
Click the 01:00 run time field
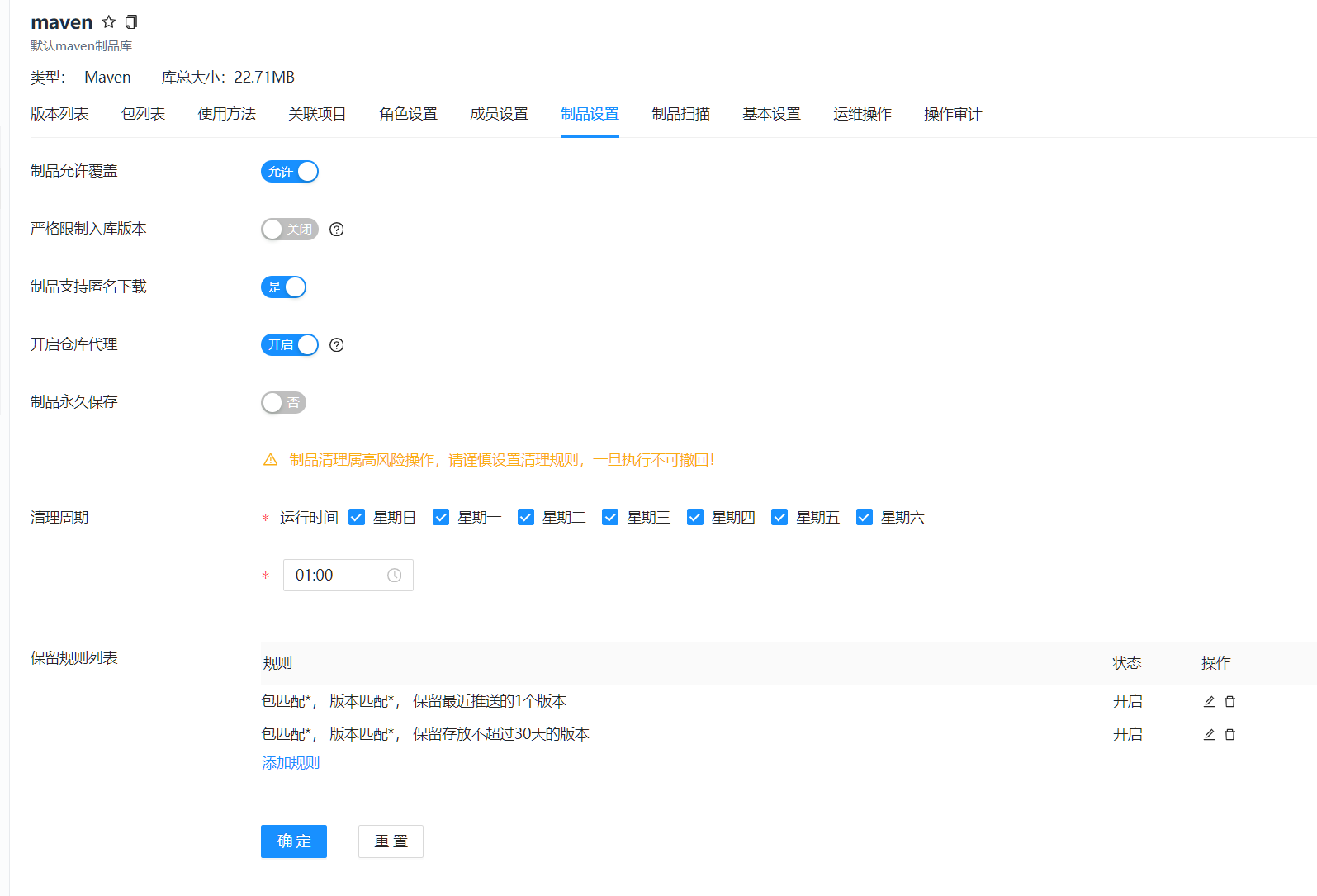348,576
